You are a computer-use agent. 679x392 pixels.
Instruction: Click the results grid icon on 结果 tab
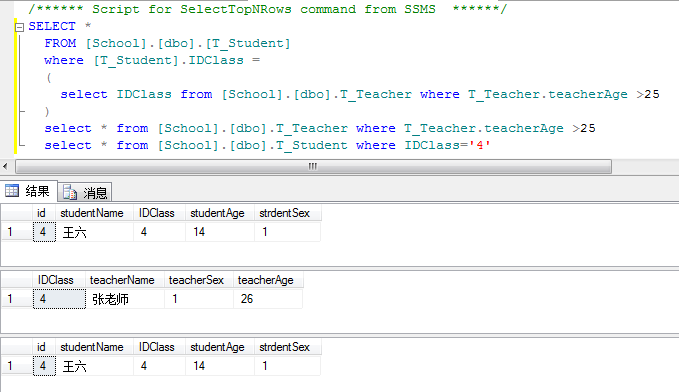(x=12, y=191)
